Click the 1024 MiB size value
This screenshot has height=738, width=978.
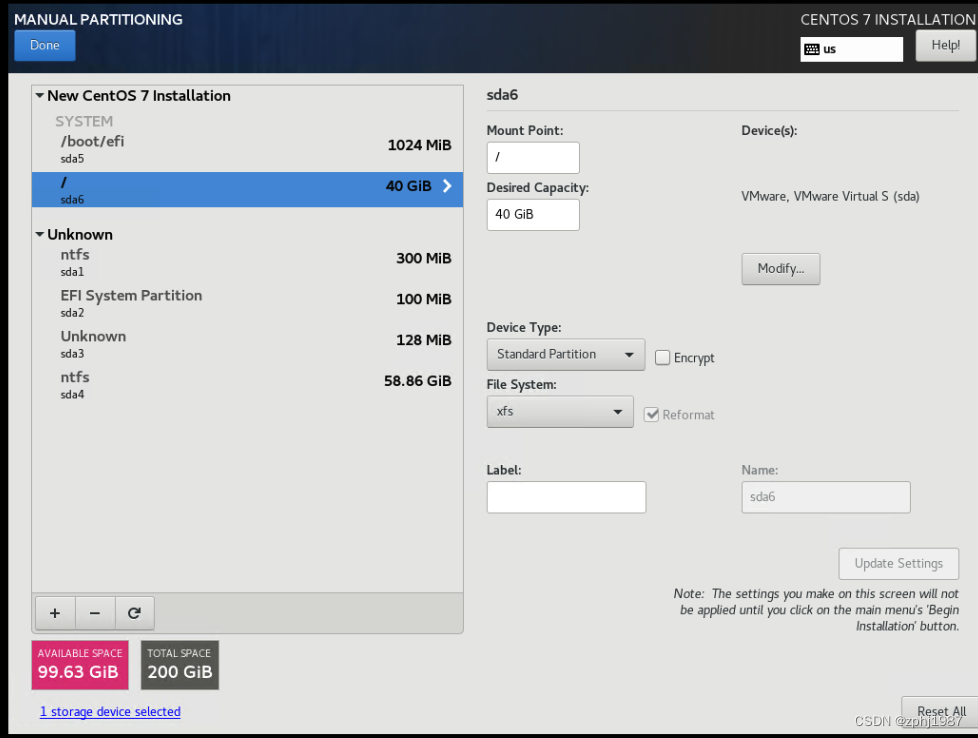coord(419,145)
